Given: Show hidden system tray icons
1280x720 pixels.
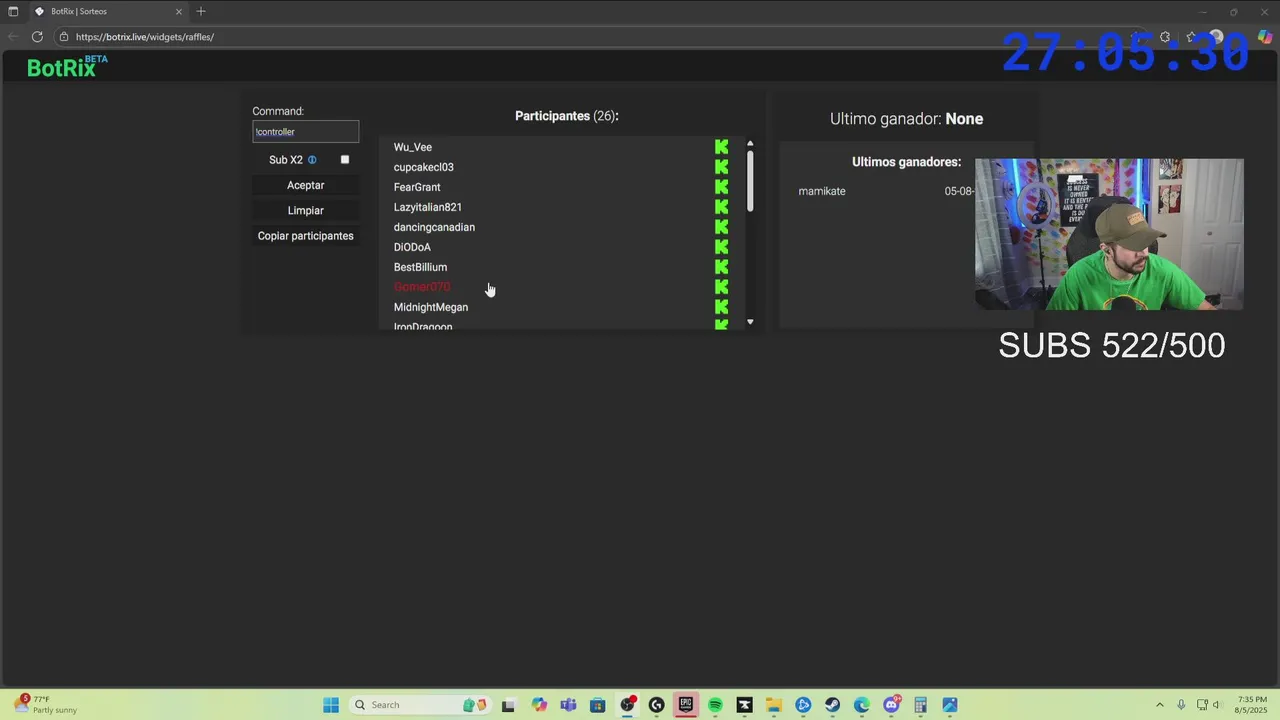Looking at the screenshot, I should pyautogui.click(x=1160, y=705).
